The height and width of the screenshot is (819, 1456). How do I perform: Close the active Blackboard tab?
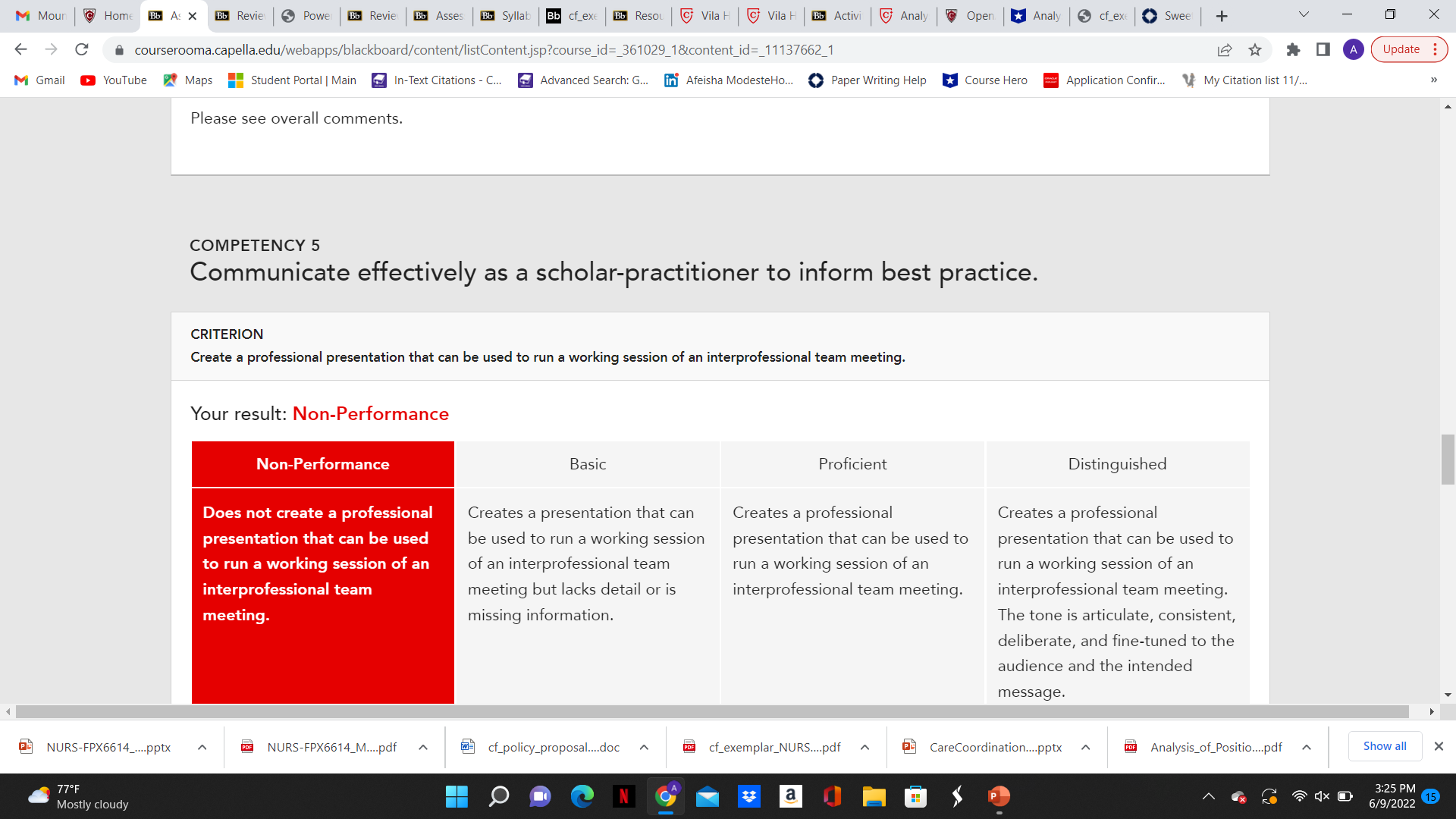coord(193,16)
